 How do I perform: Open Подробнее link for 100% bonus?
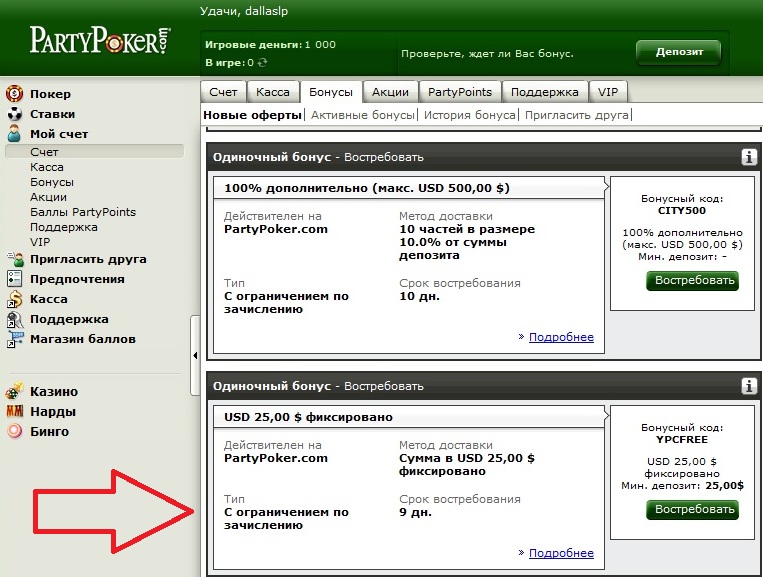coord(561,337)
